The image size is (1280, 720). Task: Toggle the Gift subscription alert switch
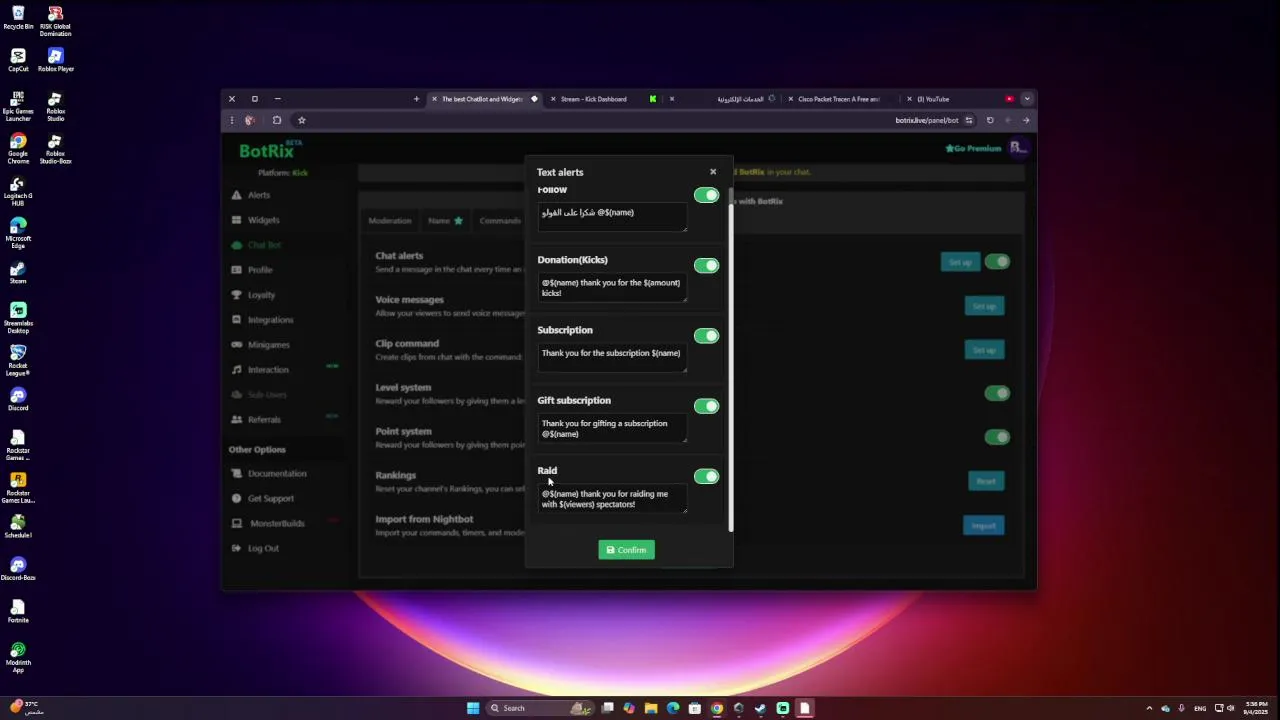coord(706,406)
